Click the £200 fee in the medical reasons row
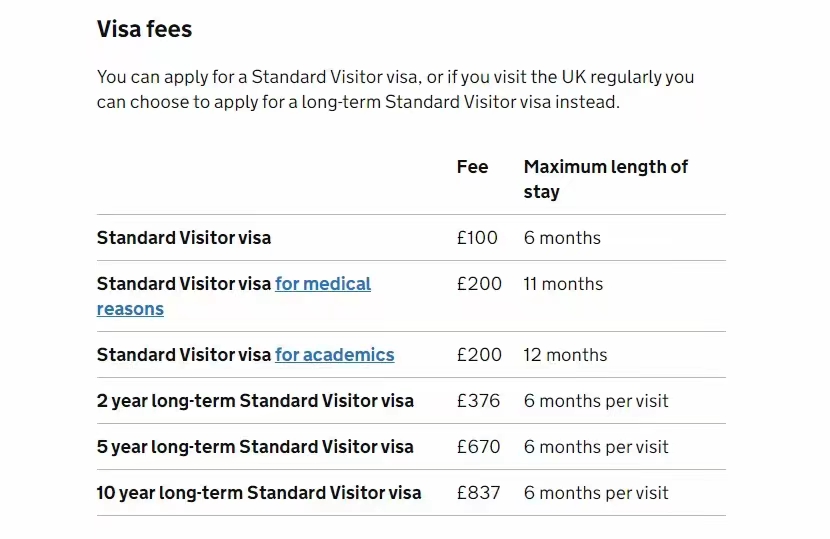Viewport: 830px width, 539px height. coord(479,284)
